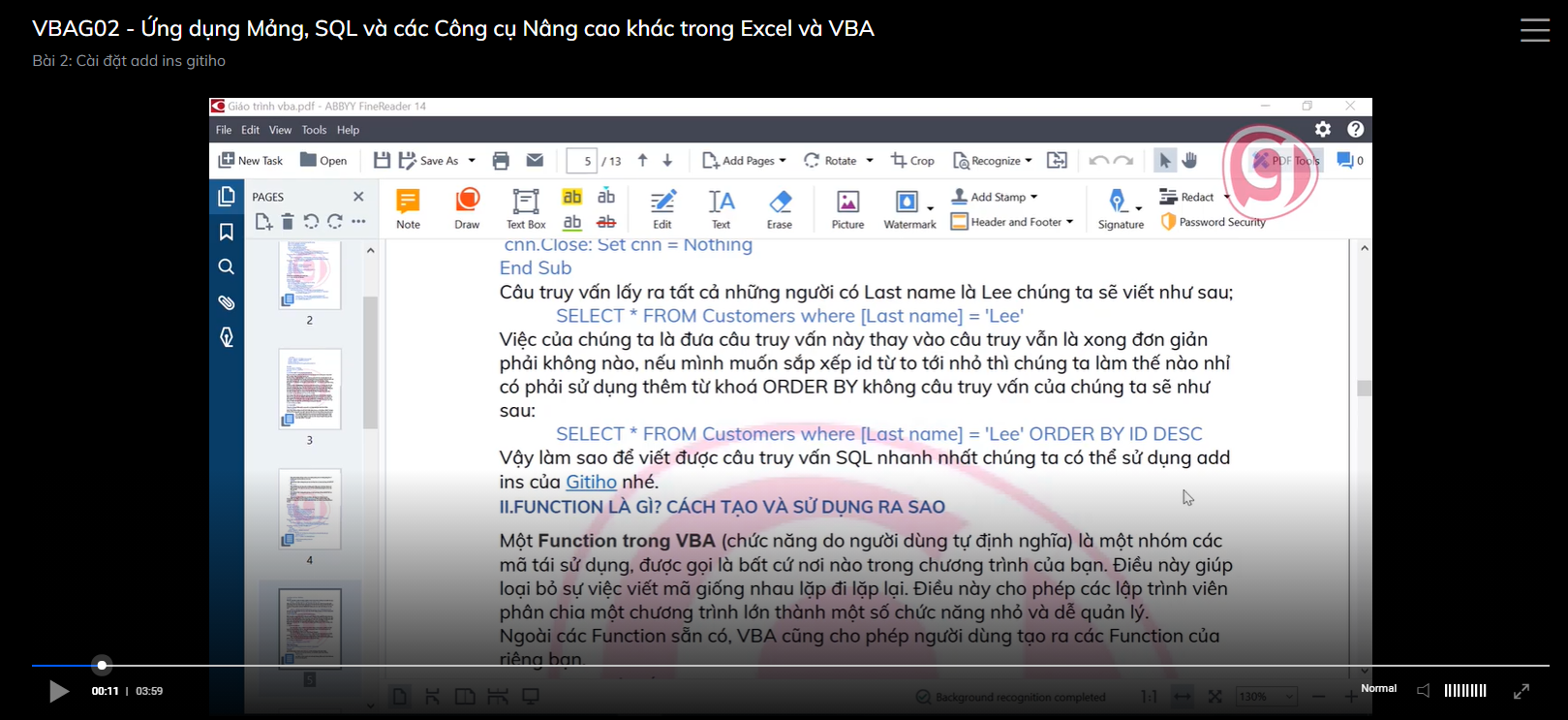
Task: Adjust the video volume bars
Action: point(1464,691)
